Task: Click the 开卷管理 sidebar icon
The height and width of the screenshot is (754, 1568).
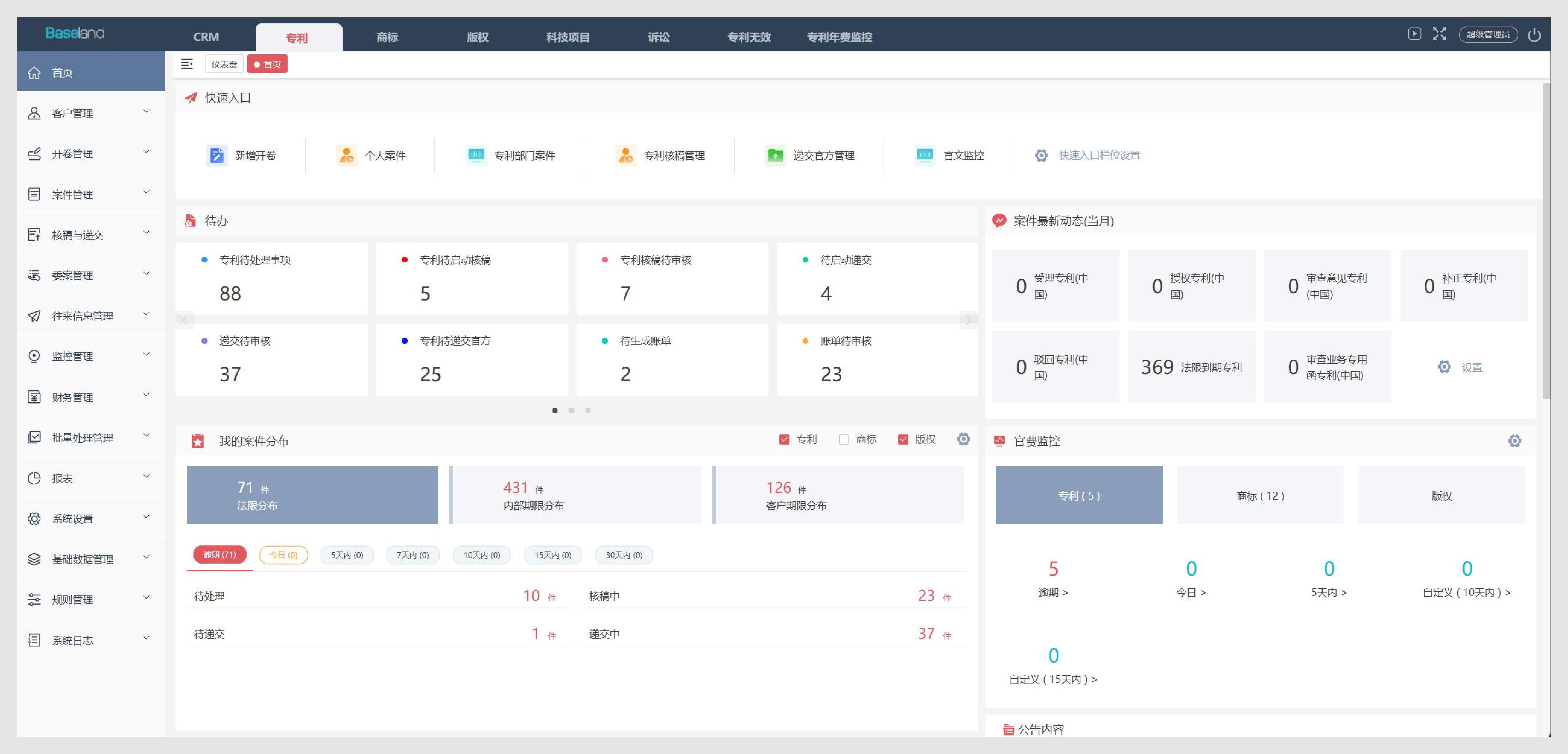Action: tap(34, 154)
